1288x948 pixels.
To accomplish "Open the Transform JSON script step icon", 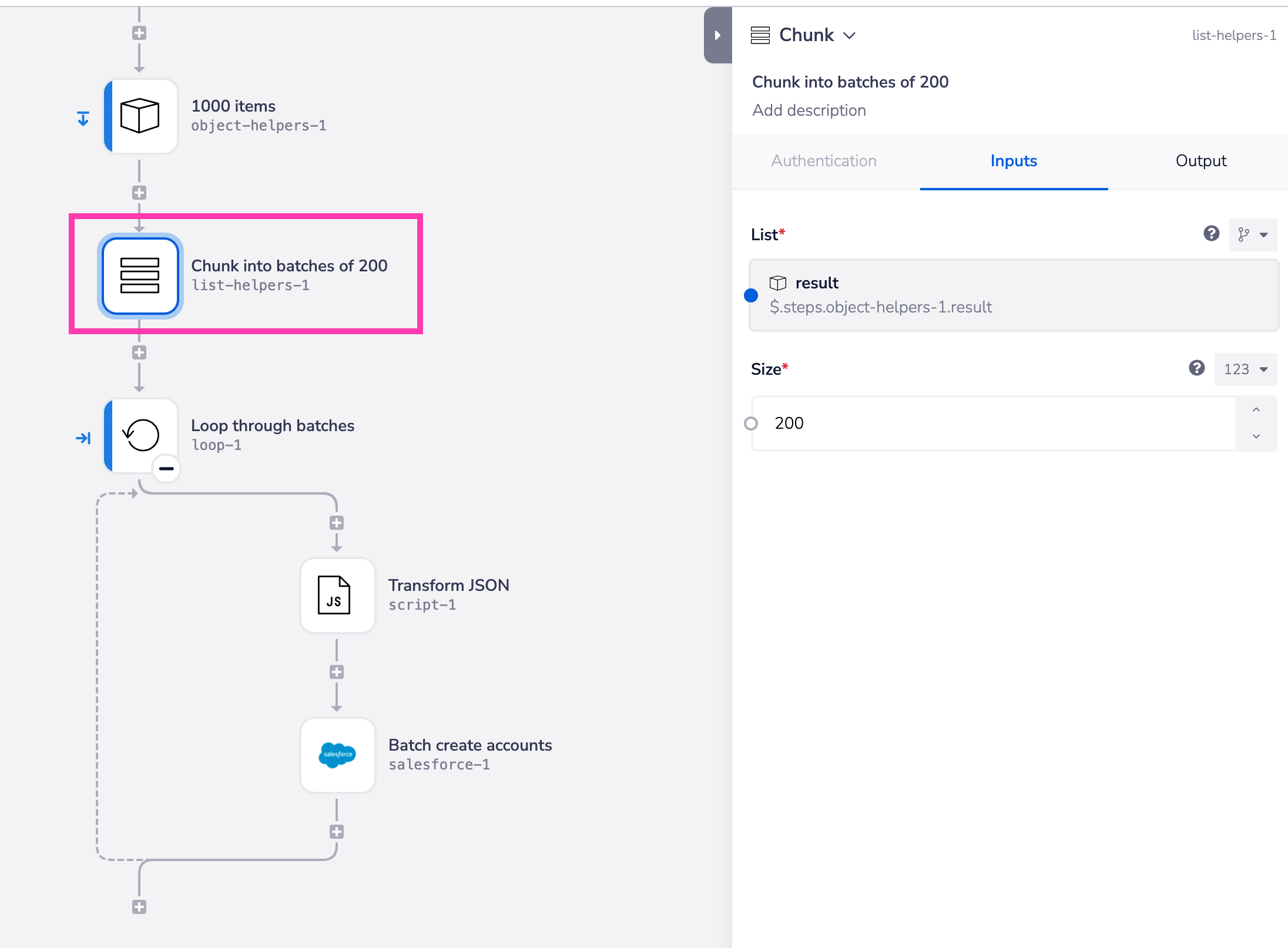I will [337, 595].
